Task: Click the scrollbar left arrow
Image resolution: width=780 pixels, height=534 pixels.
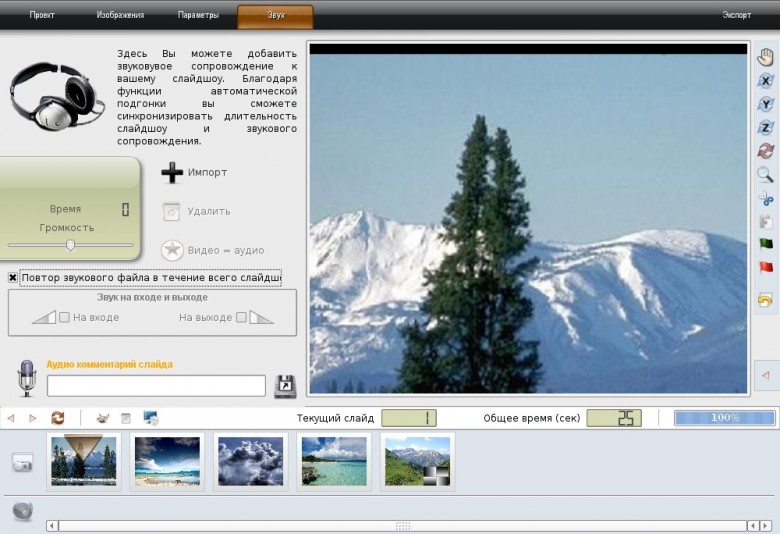Action: pyautogui.click(x=52, y=526)
